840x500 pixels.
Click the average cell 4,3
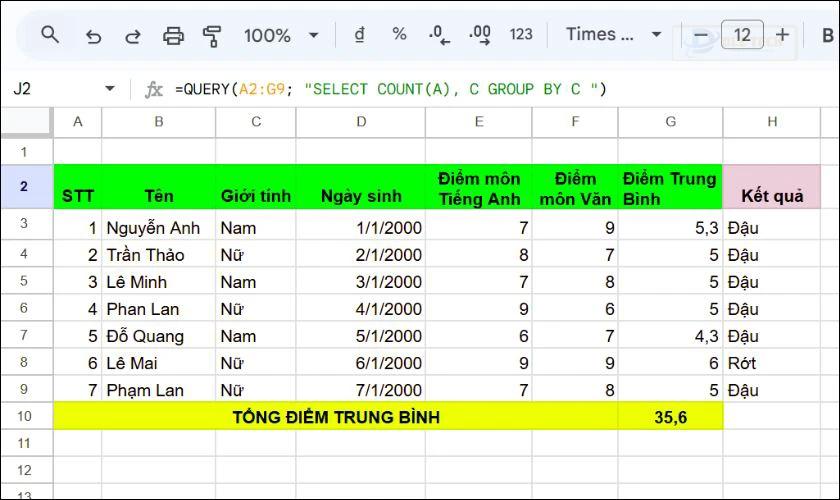pos(671,336)
